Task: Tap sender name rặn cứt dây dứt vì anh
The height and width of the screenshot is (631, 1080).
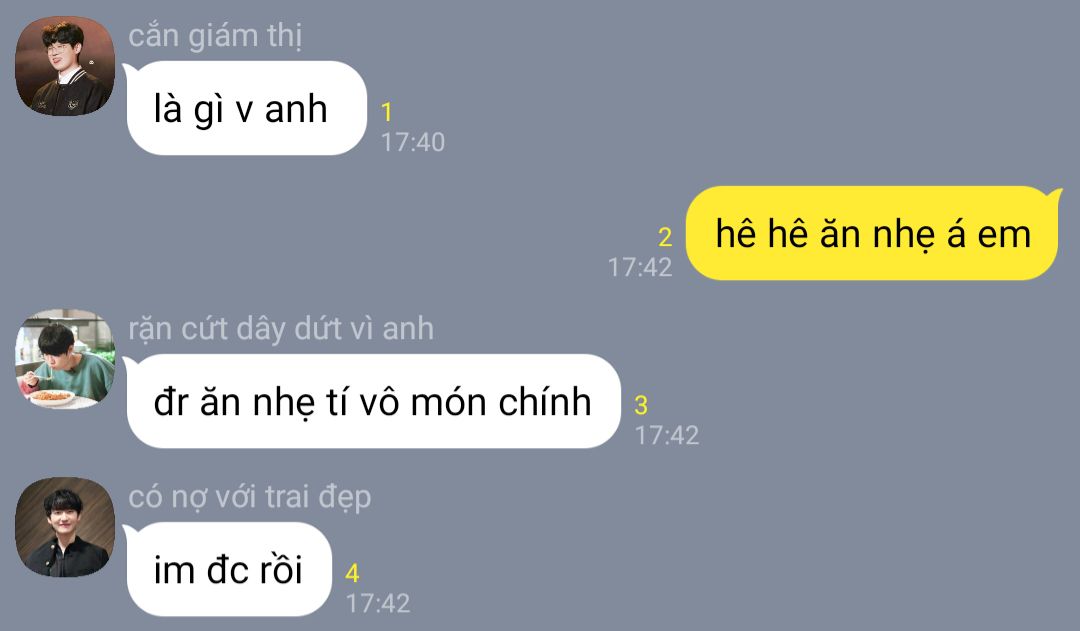Action: [x=281, y=329]
